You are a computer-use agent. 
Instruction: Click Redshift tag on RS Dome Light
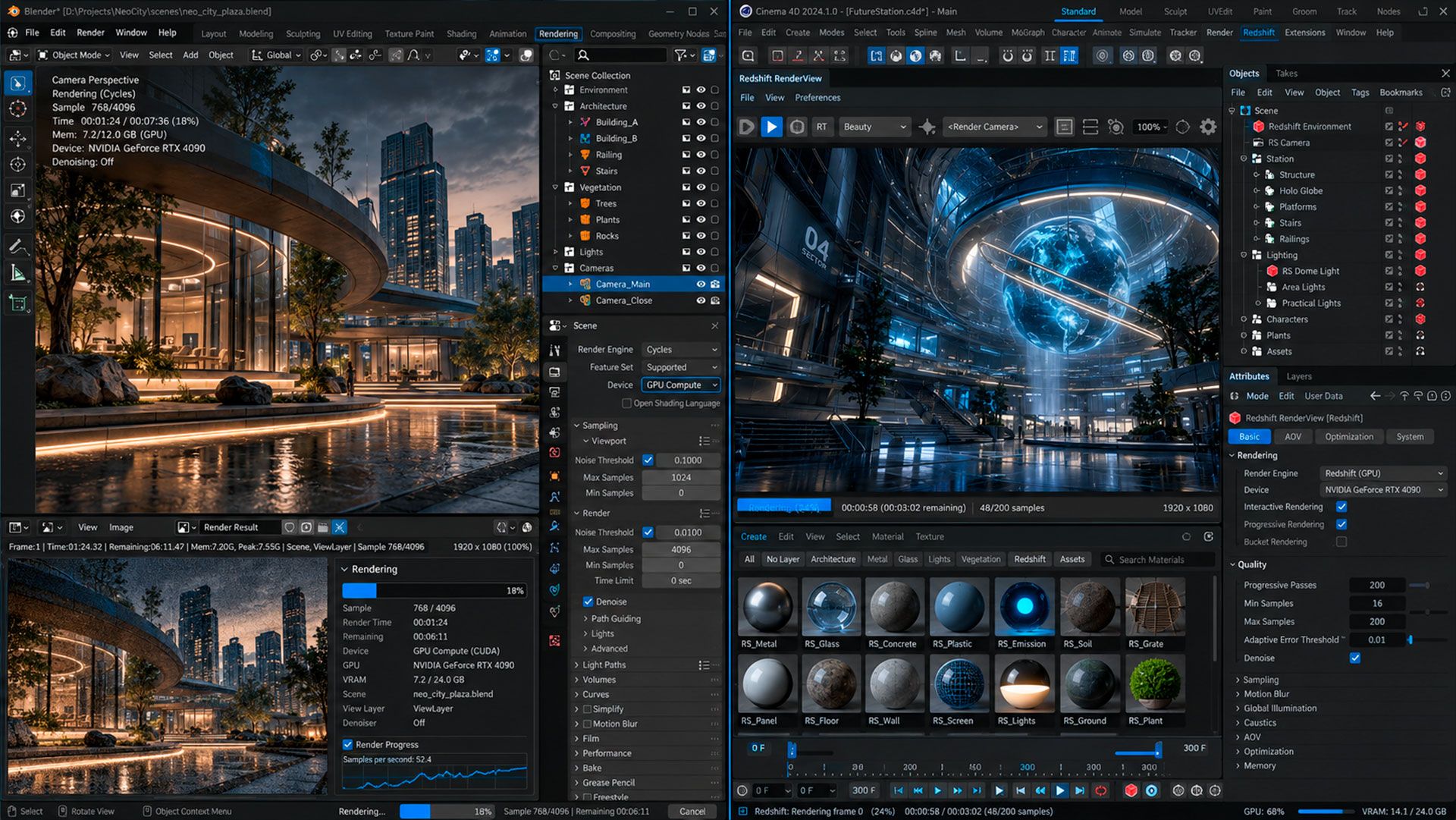pyautogui.click(x=1420, y=271)
